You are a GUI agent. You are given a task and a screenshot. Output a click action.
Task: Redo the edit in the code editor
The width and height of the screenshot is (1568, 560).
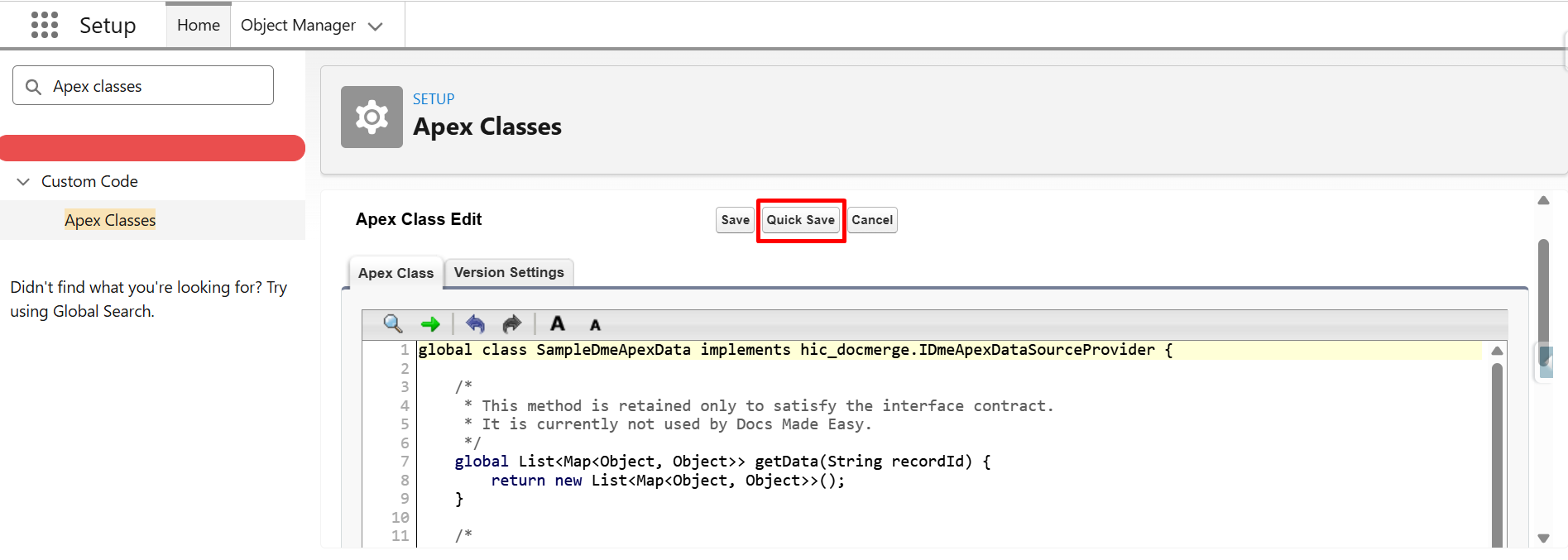[x=512, y=324]
